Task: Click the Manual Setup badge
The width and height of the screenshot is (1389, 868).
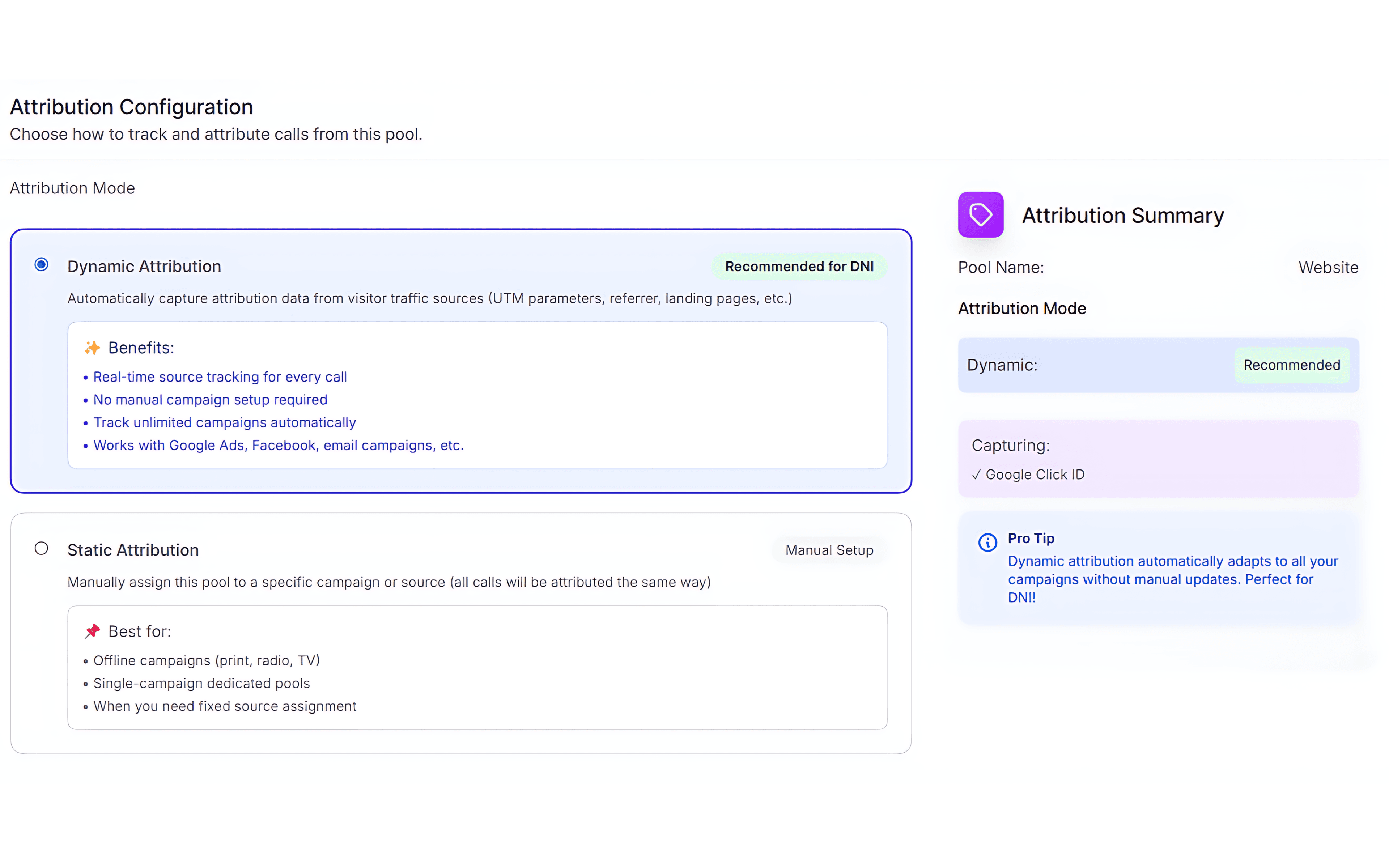Action: [x=829, y=550]
